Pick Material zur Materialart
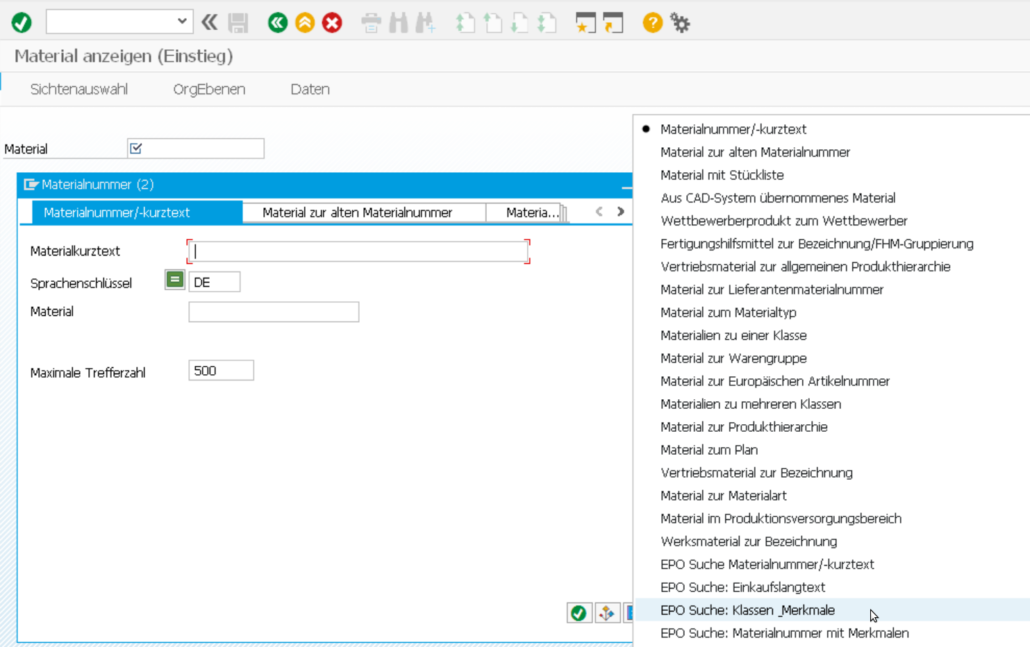 coord(723,496)
